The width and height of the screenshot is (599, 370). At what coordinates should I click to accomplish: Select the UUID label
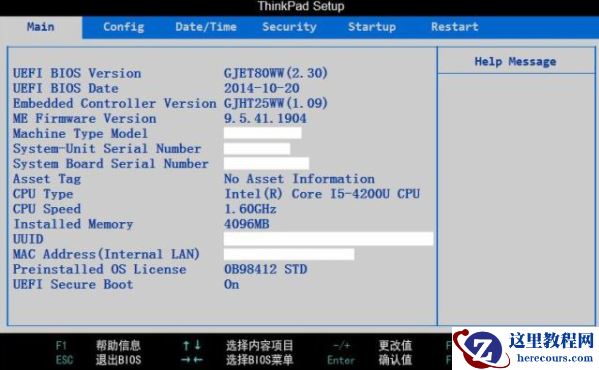tap(28, 239)
